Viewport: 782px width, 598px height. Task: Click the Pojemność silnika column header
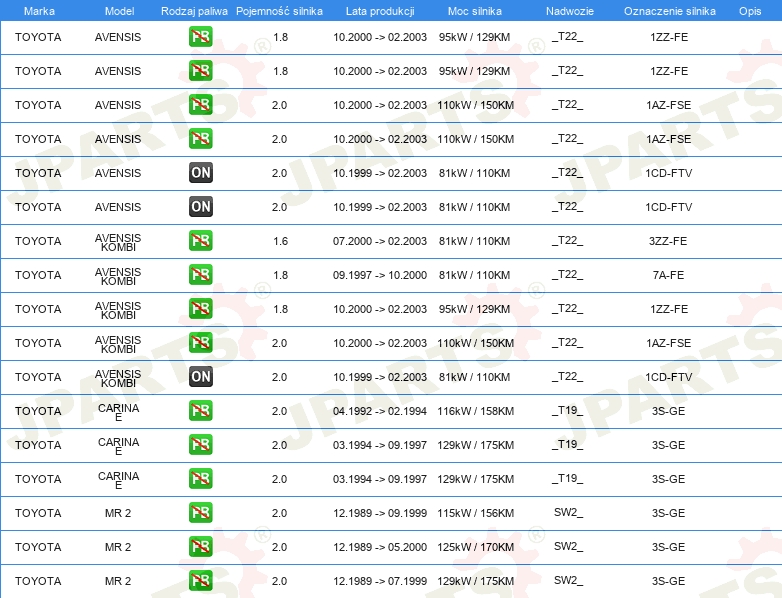pos(279,11)
